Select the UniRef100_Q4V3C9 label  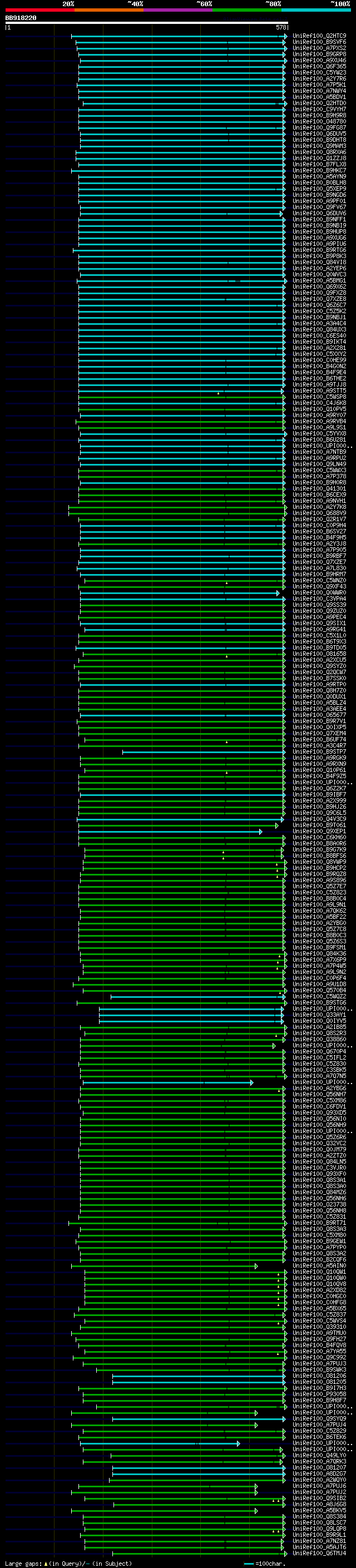click(x=319, y=819)
